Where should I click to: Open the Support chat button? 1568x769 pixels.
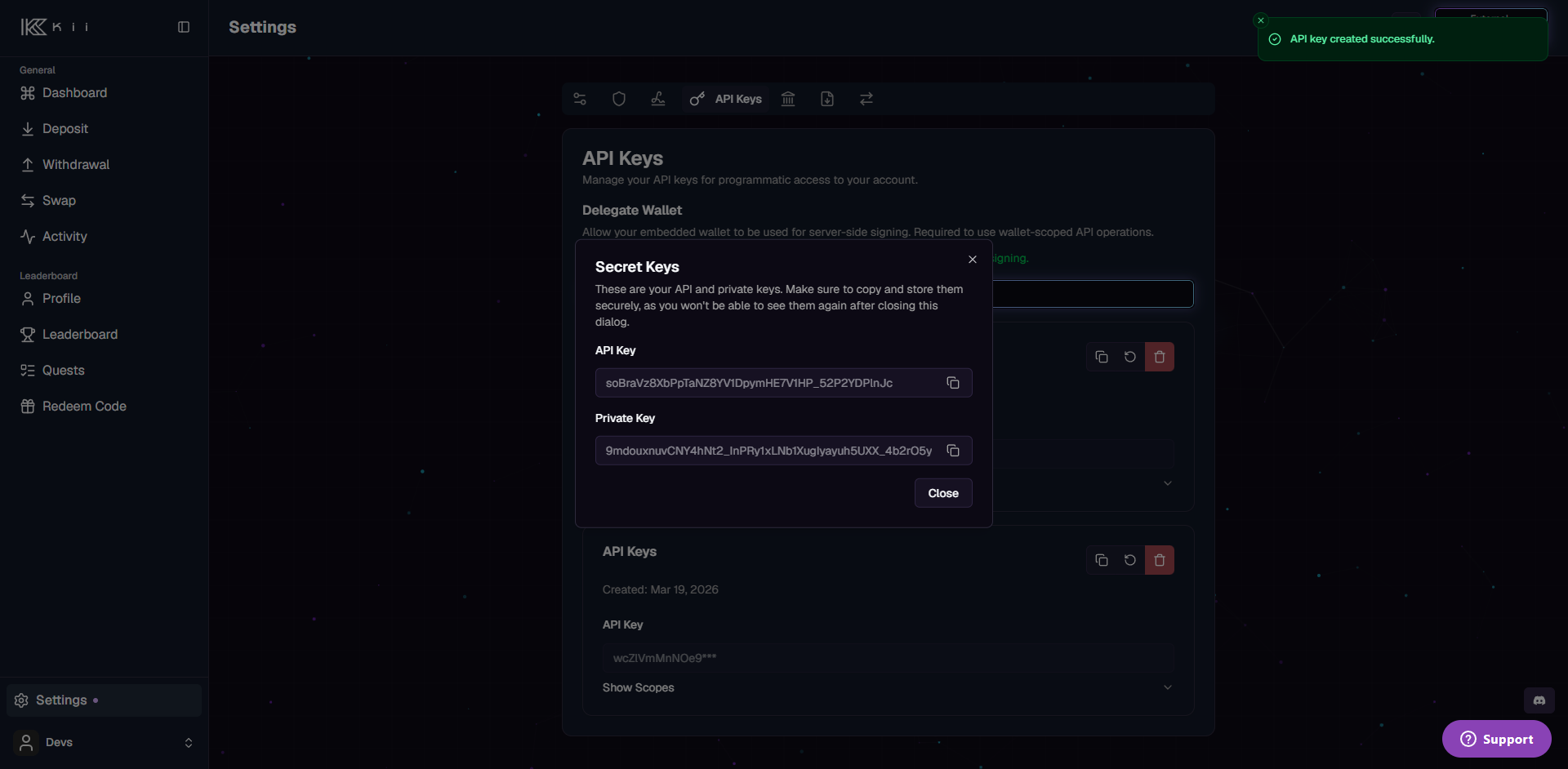click(1496, 739)
